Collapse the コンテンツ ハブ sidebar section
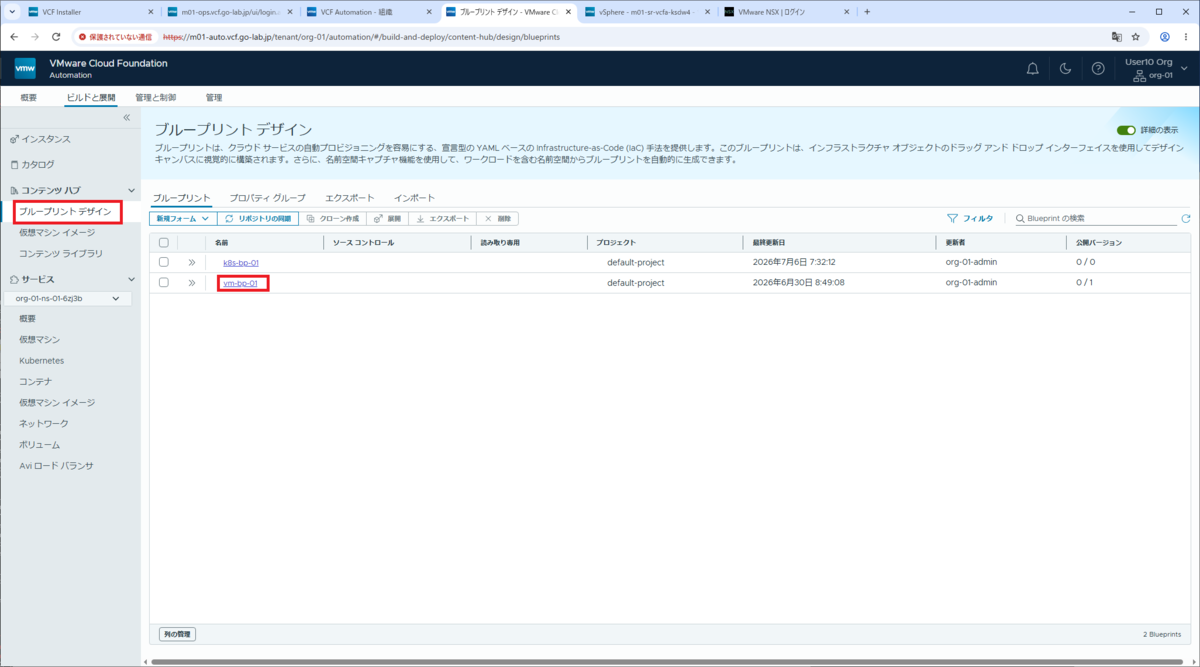 click(131, 190)
